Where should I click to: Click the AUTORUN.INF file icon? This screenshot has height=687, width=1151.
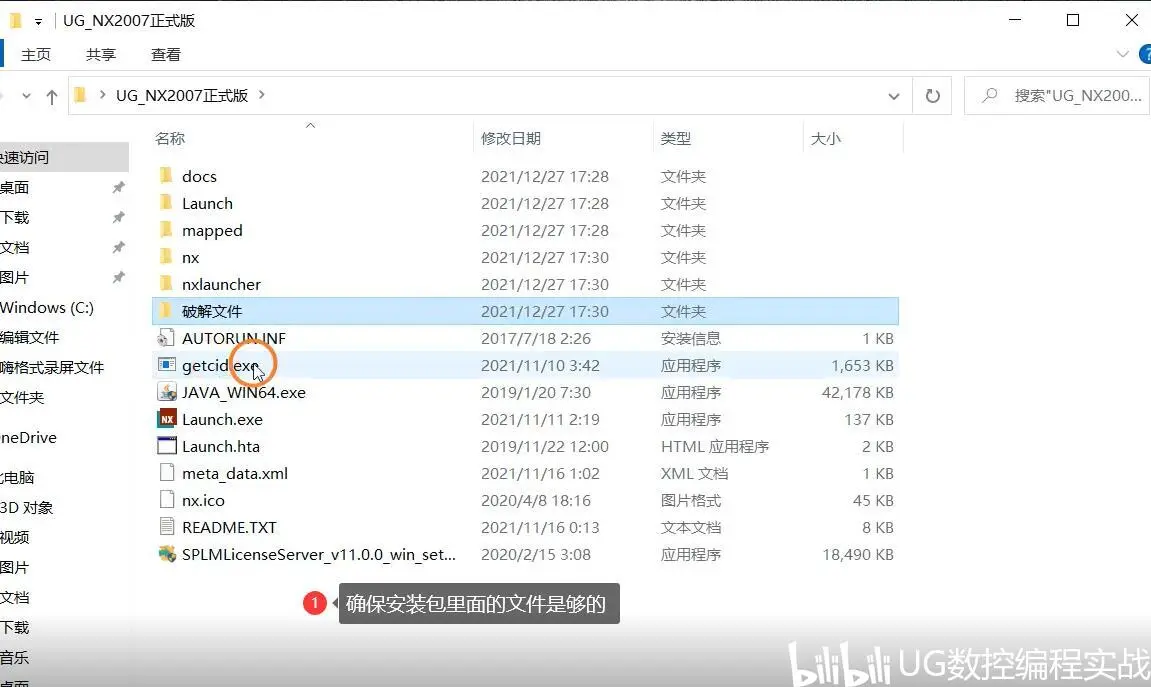point(167,338)
